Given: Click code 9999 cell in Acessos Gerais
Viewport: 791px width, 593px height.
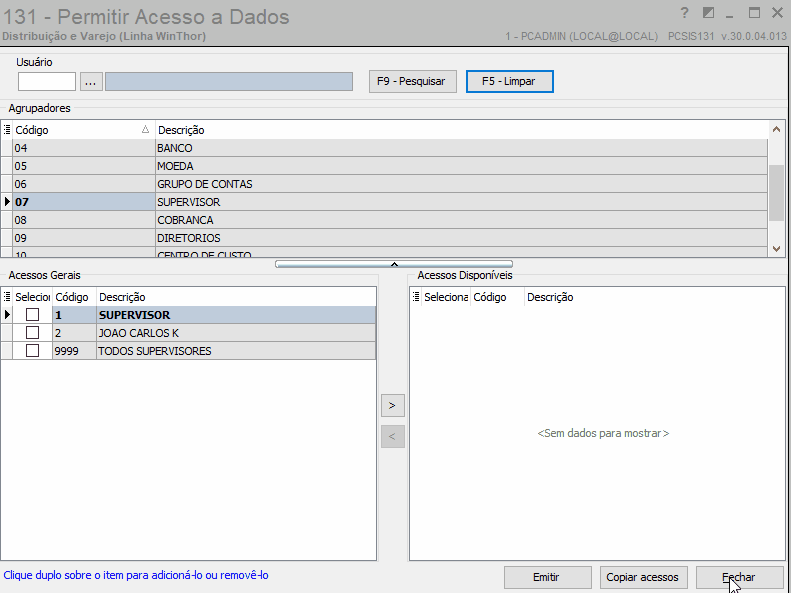Looking at the screenshot, I should pos(74,350).
